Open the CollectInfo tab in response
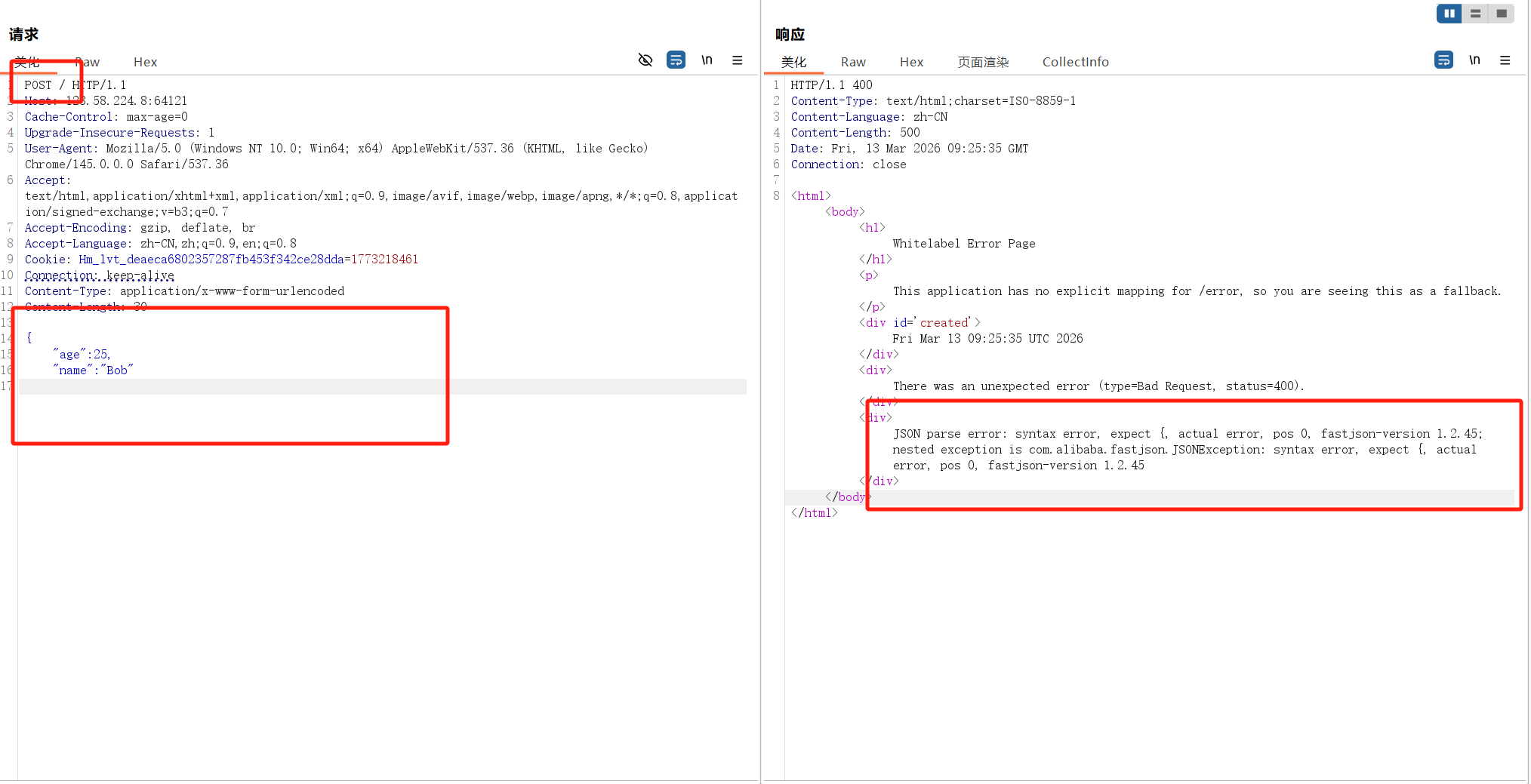The image size is (1531, 784). click(1075, 62)
